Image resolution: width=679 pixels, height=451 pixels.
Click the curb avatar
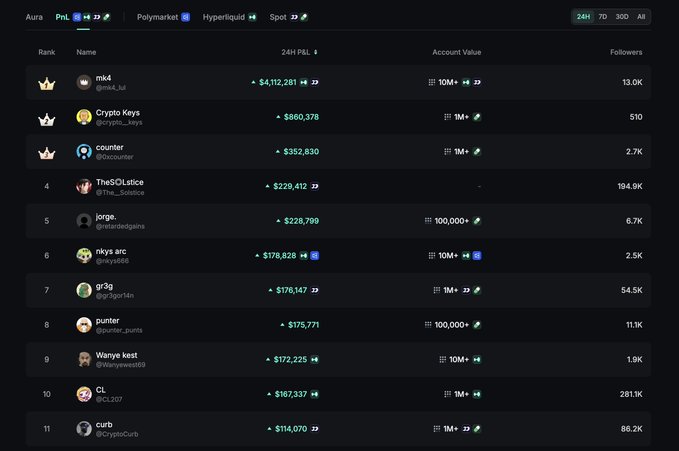click(84, 429)
